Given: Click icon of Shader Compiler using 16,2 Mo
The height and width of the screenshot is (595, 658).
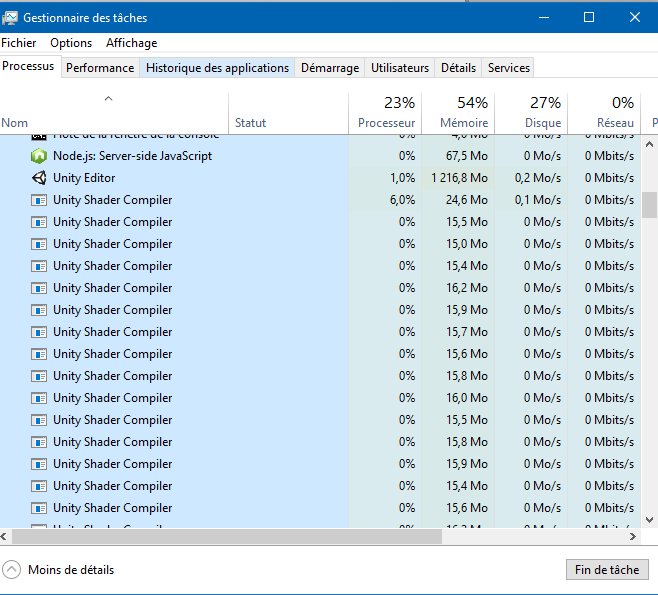Looking at the screenshot, I should pos(39,288).
